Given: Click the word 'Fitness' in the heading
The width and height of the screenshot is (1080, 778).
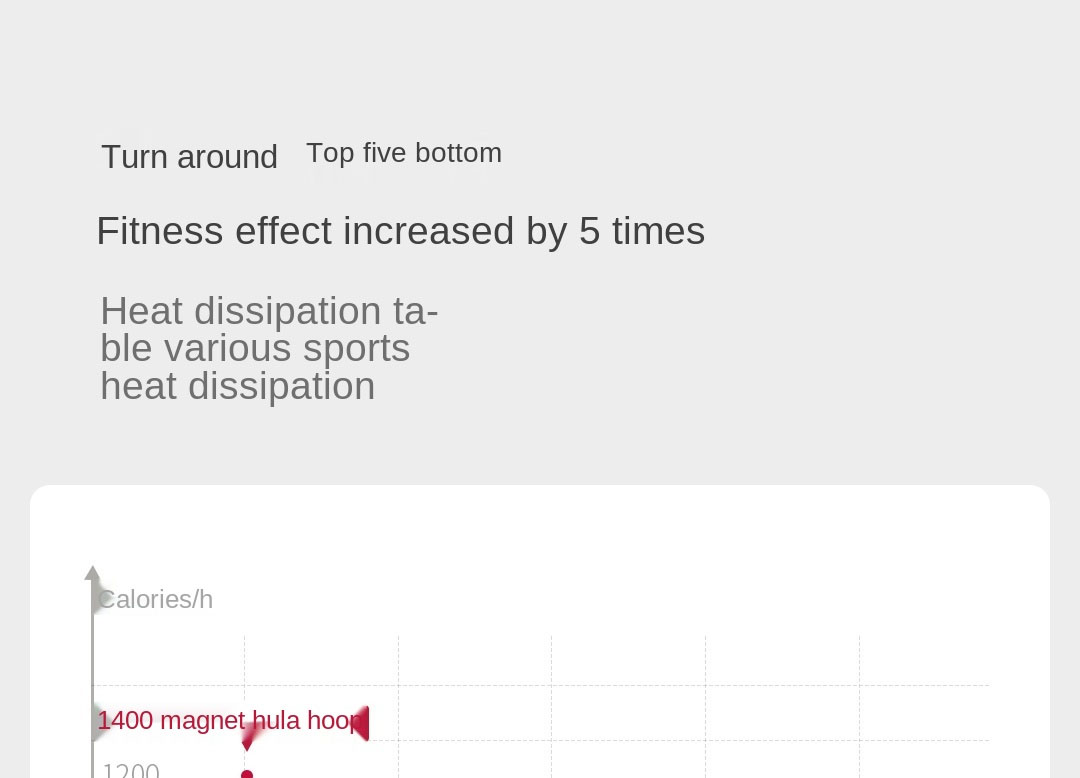Looking at the screenshot, I should (x=160, y=231).
